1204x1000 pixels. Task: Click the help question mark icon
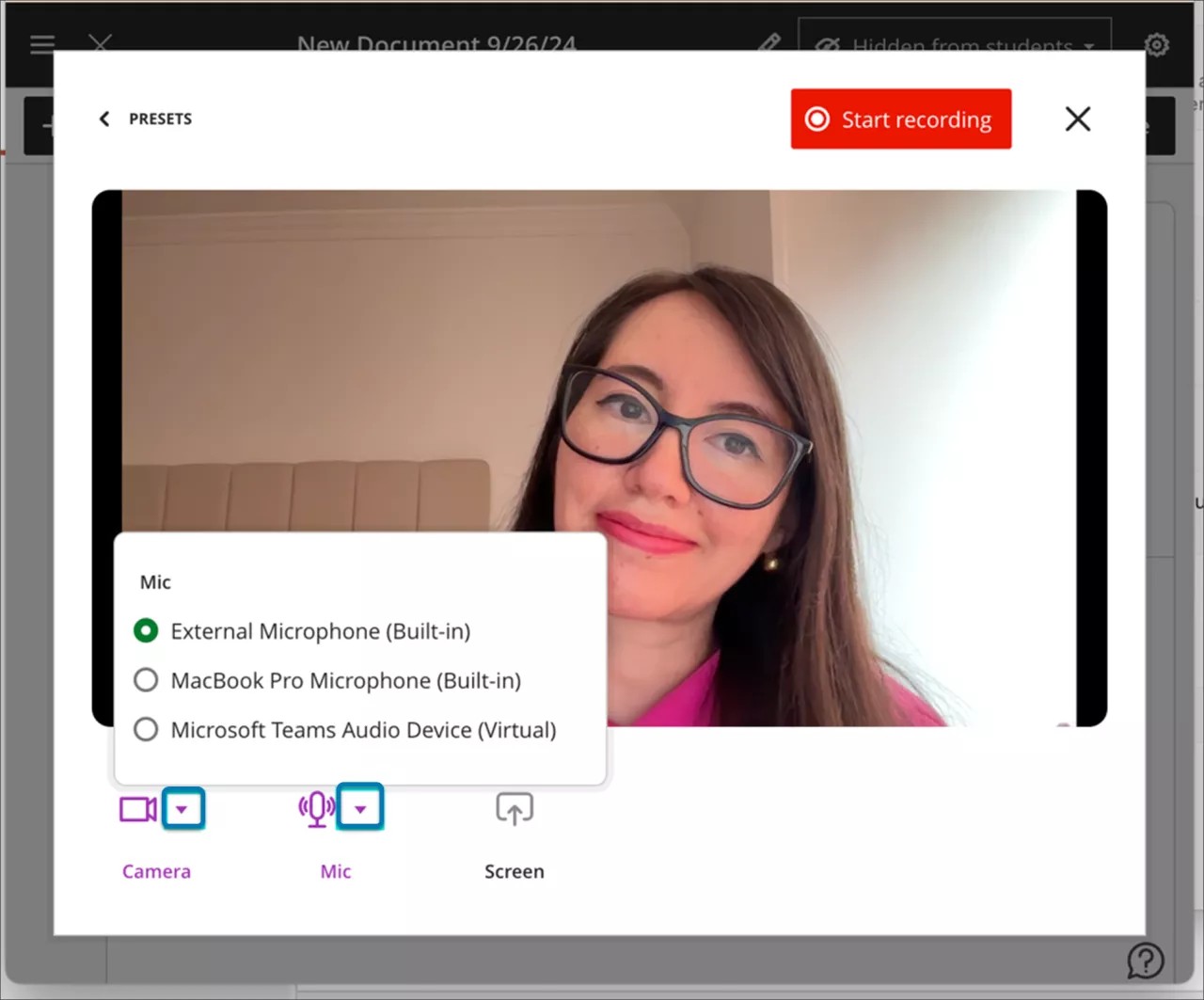point(1145,960)
